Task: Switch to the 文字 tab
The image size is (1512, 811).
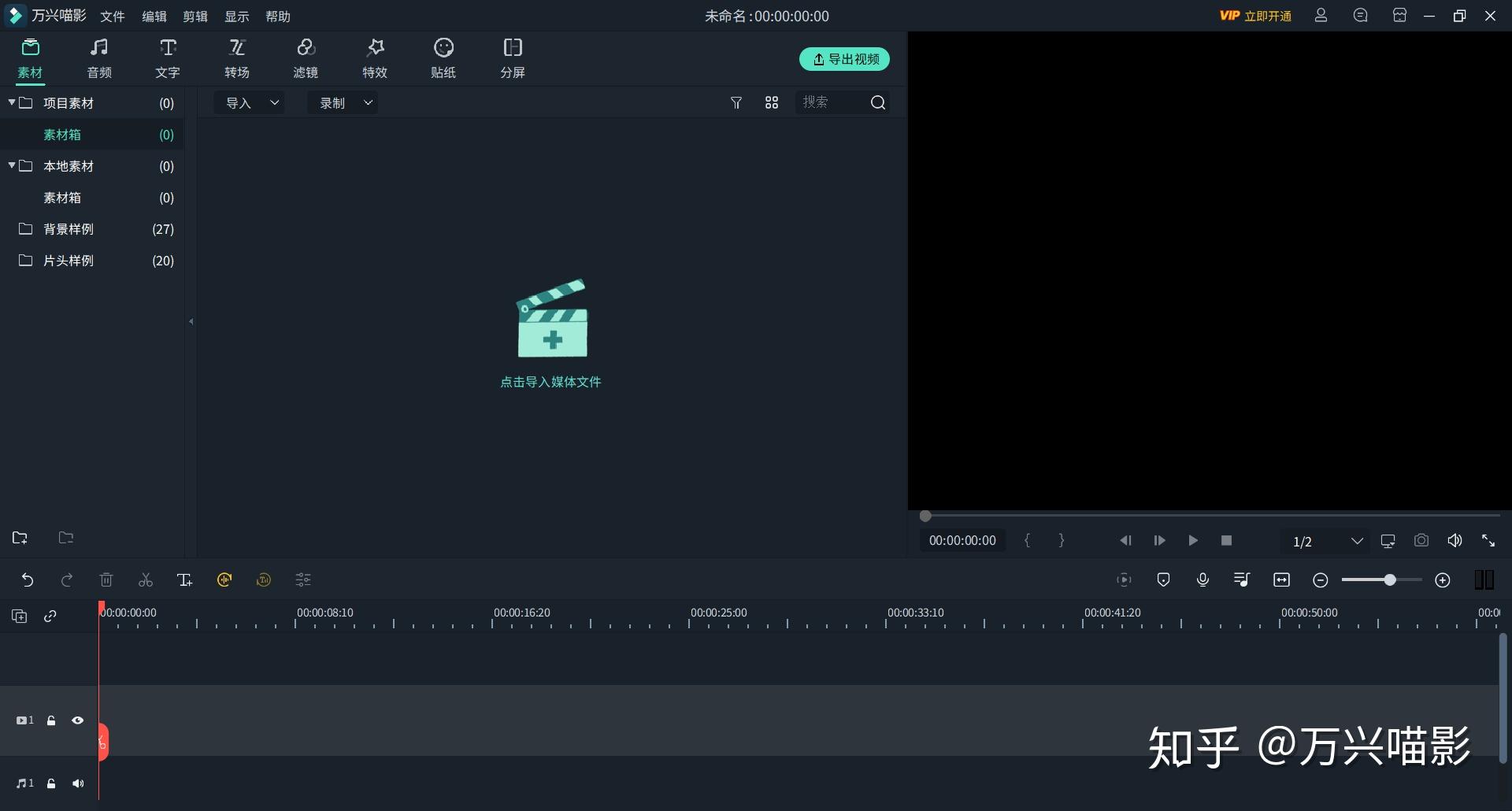Action: (168, 58)
